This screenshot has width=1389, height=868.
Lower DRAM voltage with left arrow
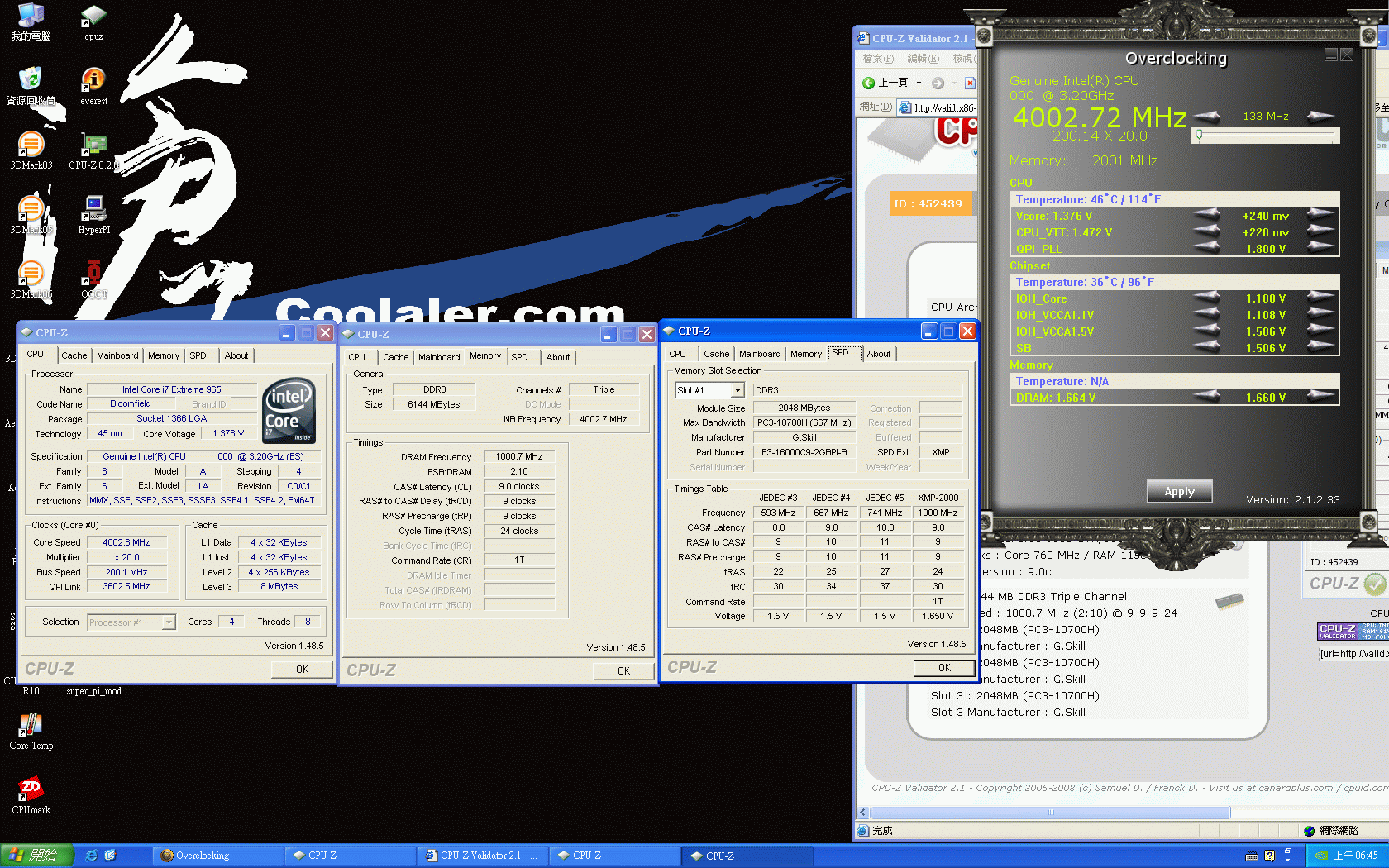click(x=1208, y=398)
